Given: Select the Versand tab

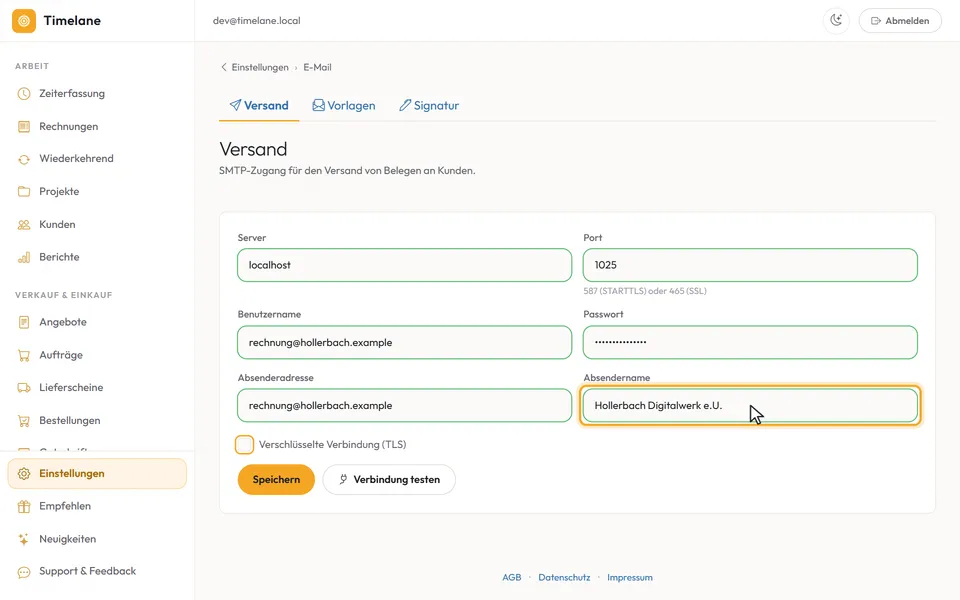Looking at the screenshot, I should pos(258,105).
